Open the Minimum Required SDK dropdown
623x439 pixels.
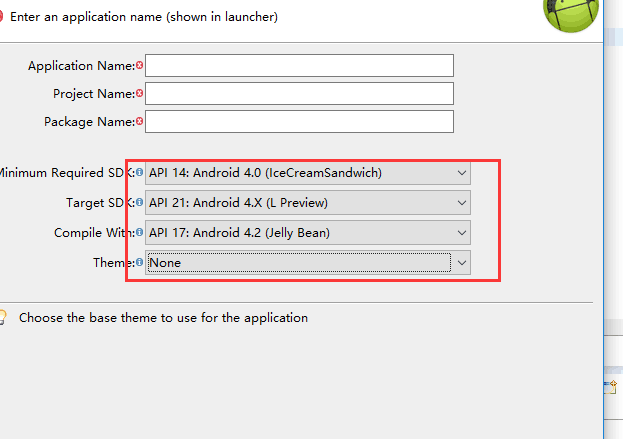click(x=308, y=173)
